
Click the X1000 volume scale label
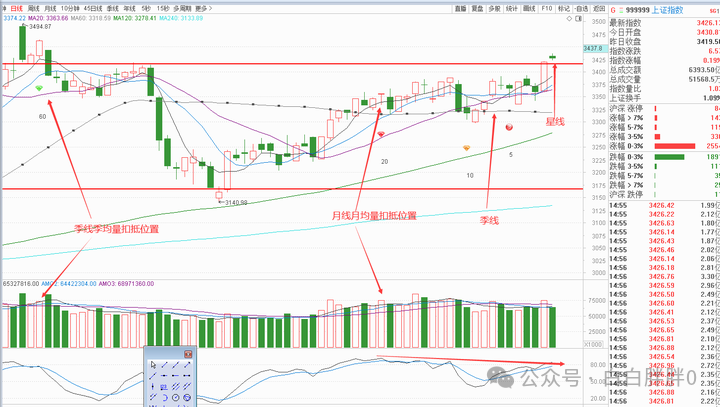593,345
